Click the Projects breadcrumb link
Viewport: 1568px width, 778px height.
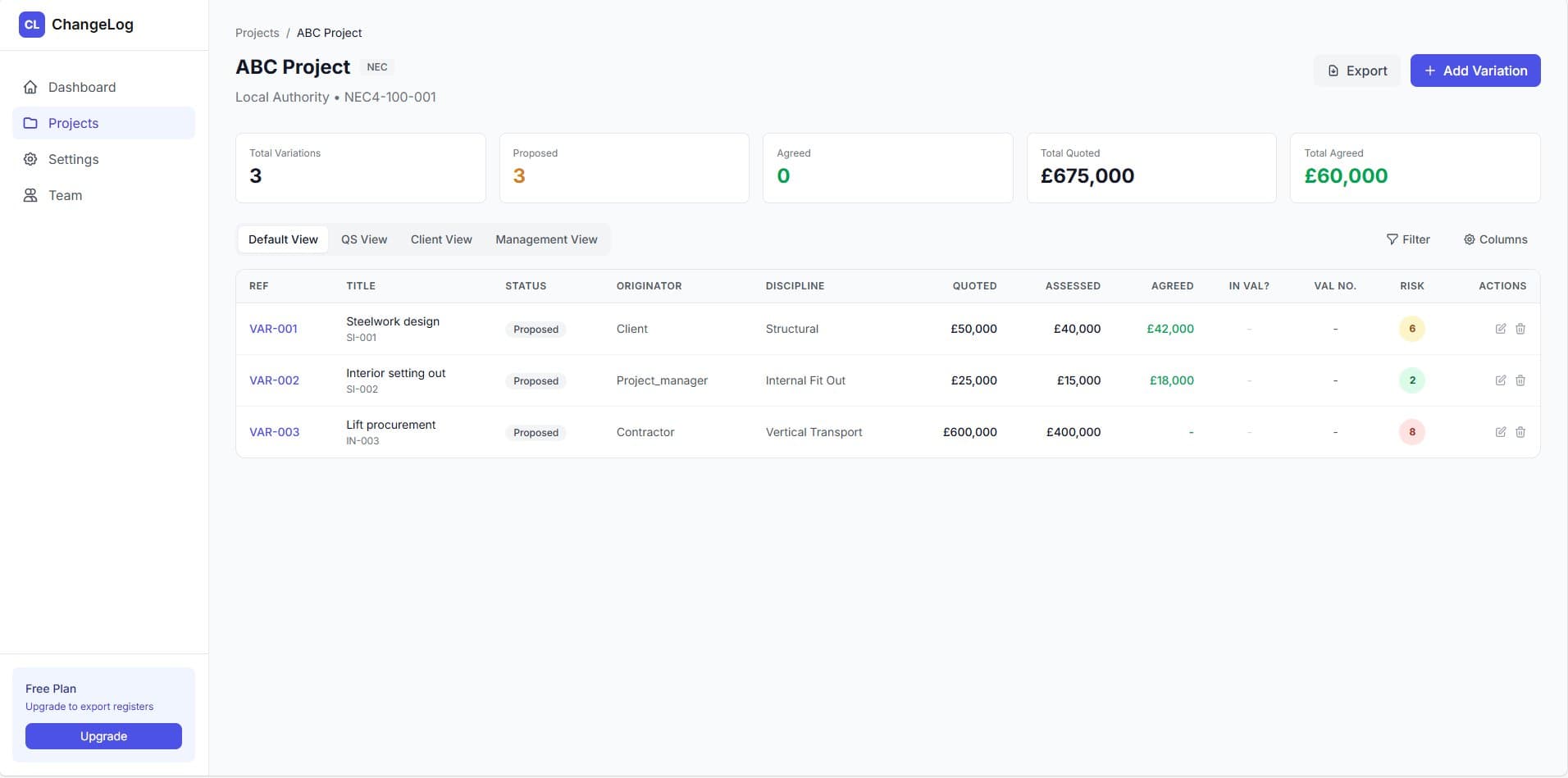[257, 33]
